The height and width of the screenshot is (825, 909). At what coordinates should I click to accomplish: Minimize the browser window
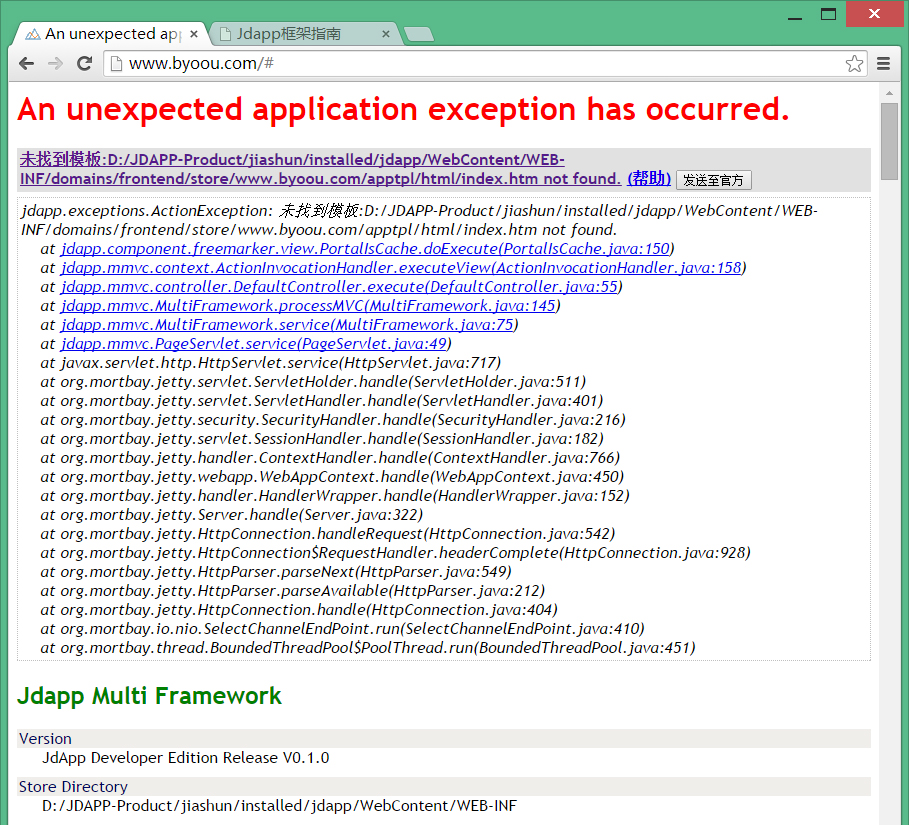pyautogui.click(x=795, y=15)
